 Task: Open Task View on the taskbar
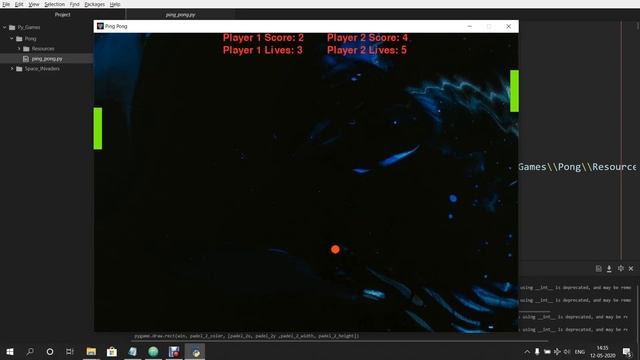[x=70, y=351]
